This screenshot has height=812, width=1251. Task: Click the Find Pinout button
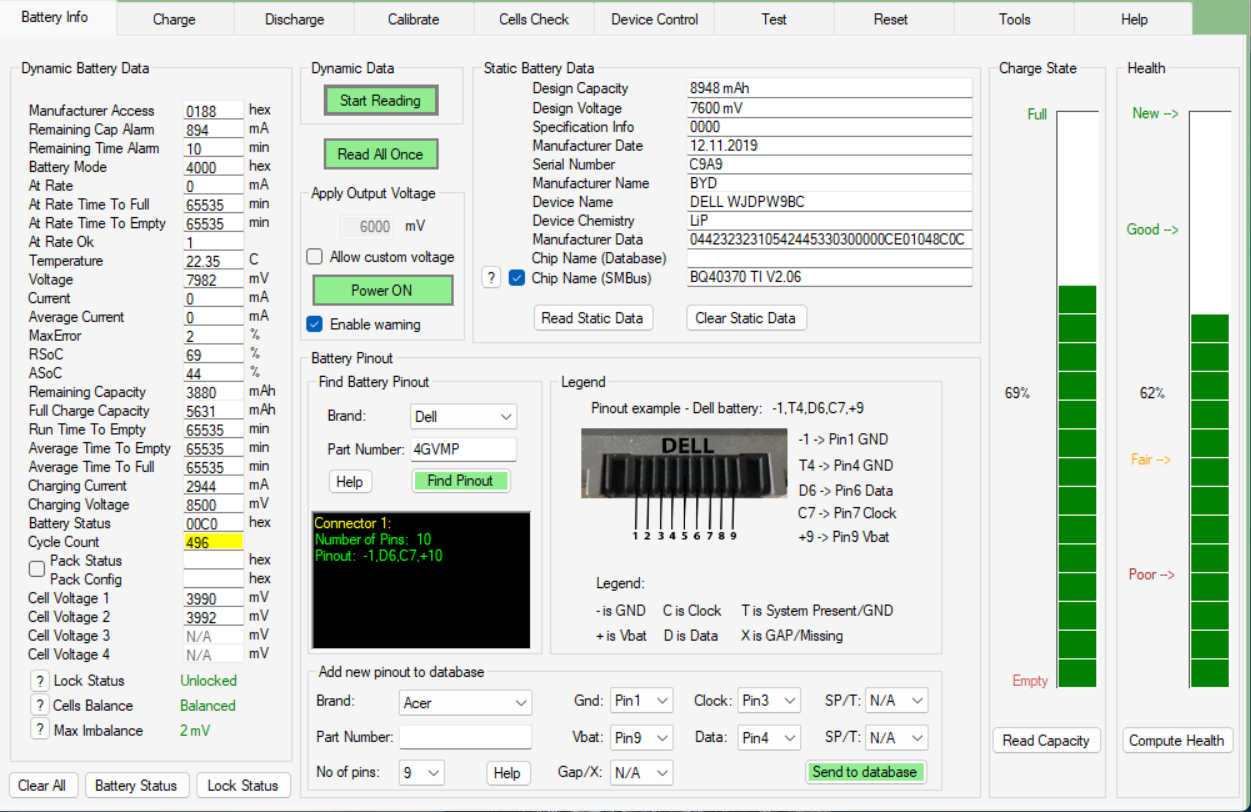[x=460, y=481]
